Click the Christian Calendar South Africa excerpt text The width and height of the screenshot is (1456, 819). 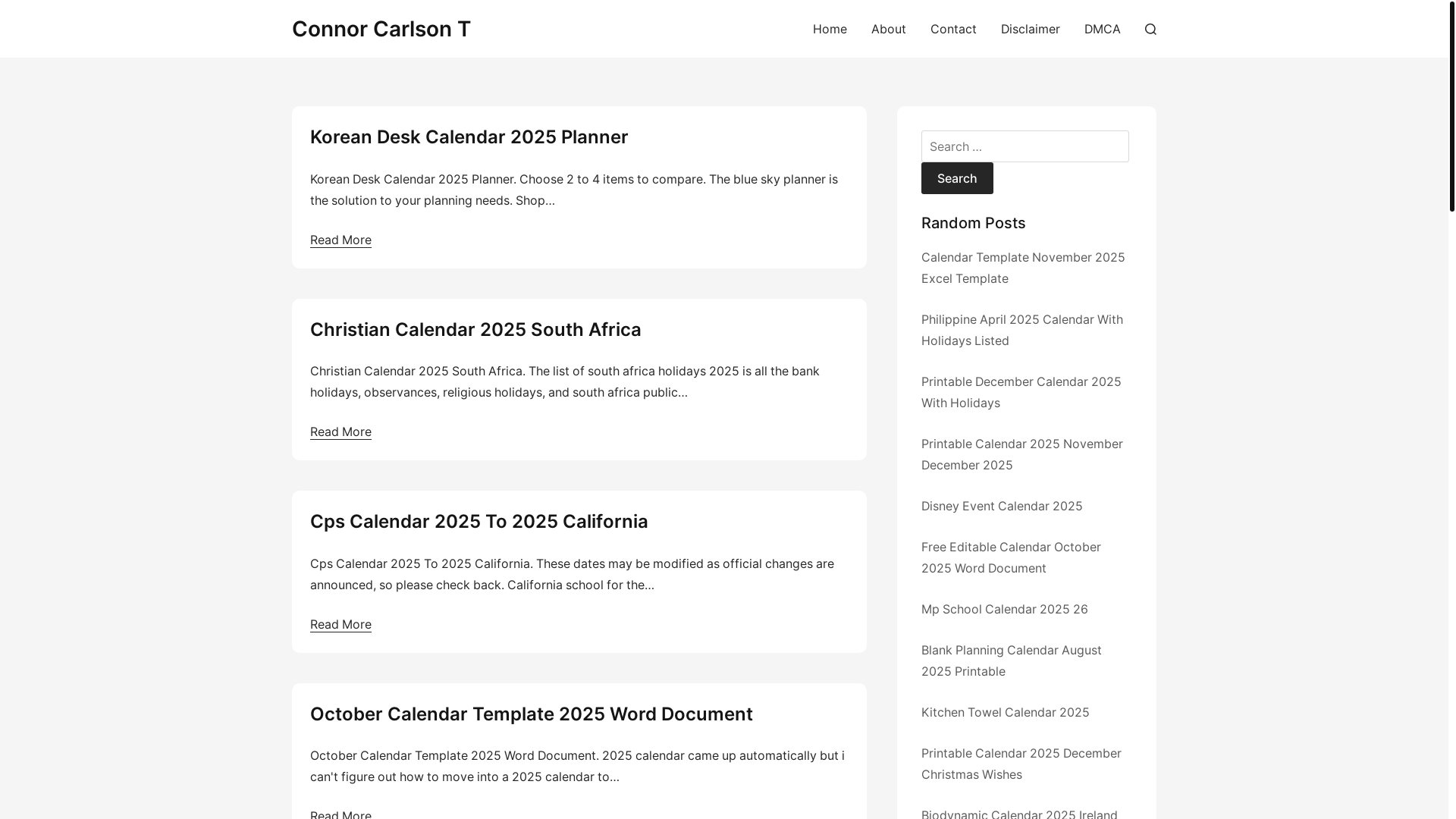(565, 381)
